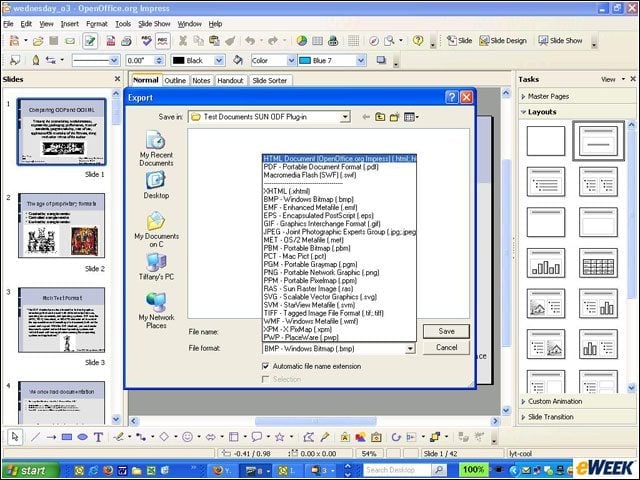Select the Rectangle drawing tool
The image size is (640, 480).
67,437
